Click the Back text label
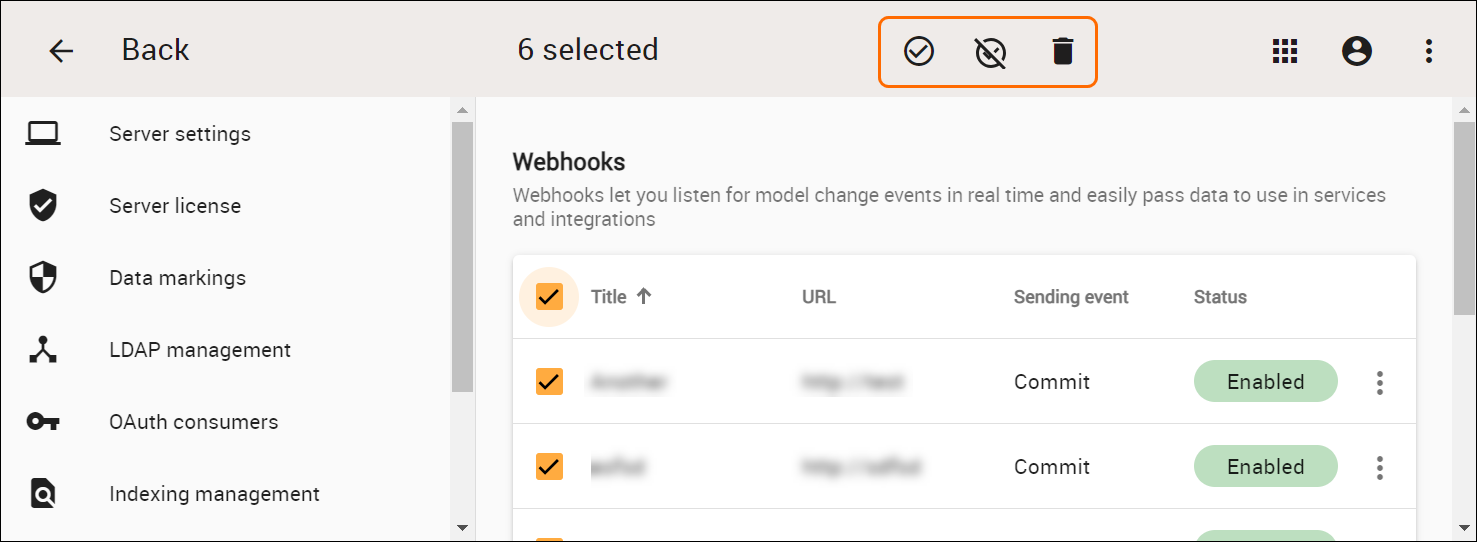Screen dimensions: 1477x542 [x=155, y=50]
